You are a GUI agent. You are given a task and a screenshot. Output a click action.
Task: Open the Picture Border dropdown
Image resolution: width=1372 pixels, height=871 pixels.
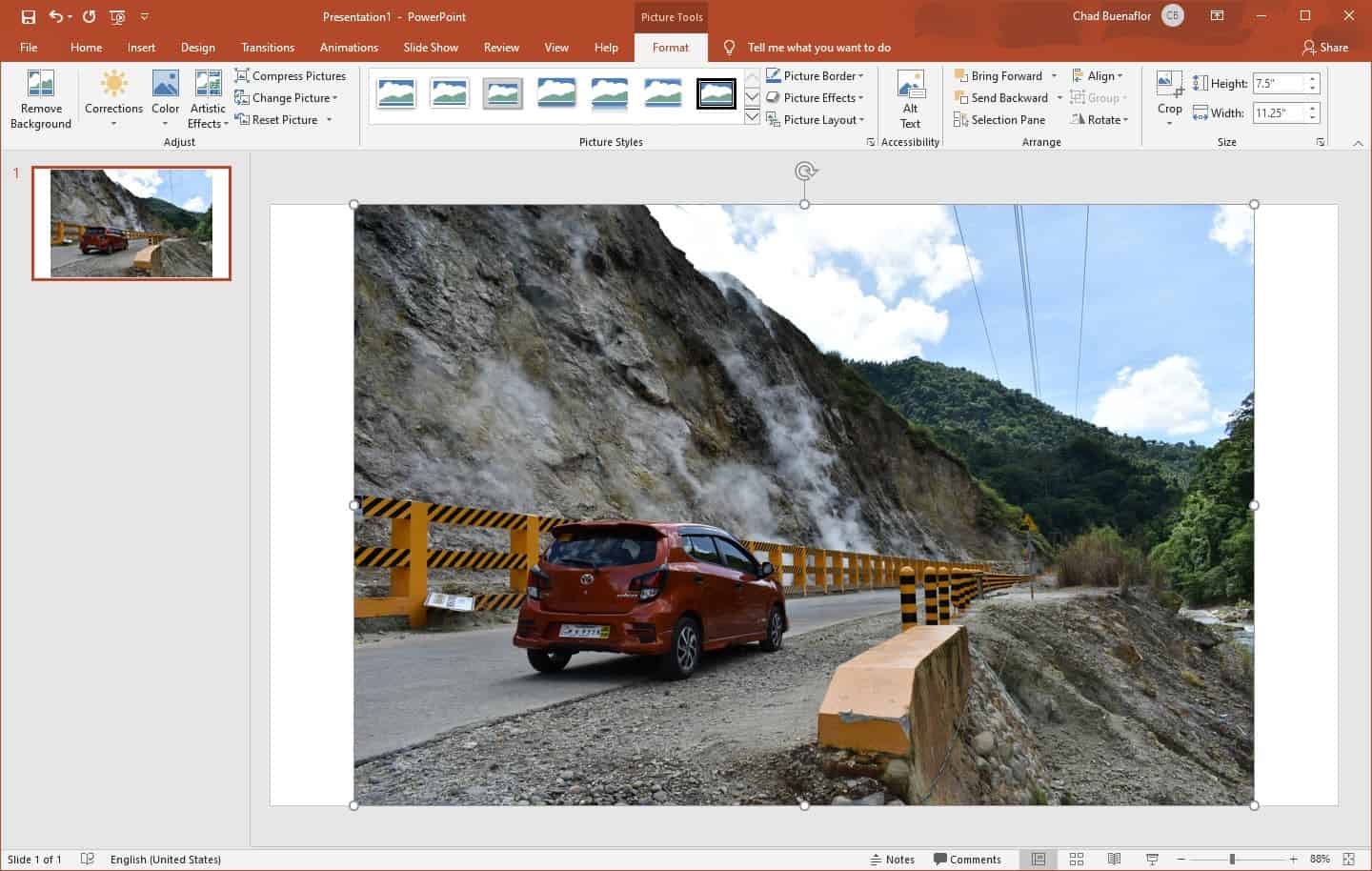coord(817,75)
